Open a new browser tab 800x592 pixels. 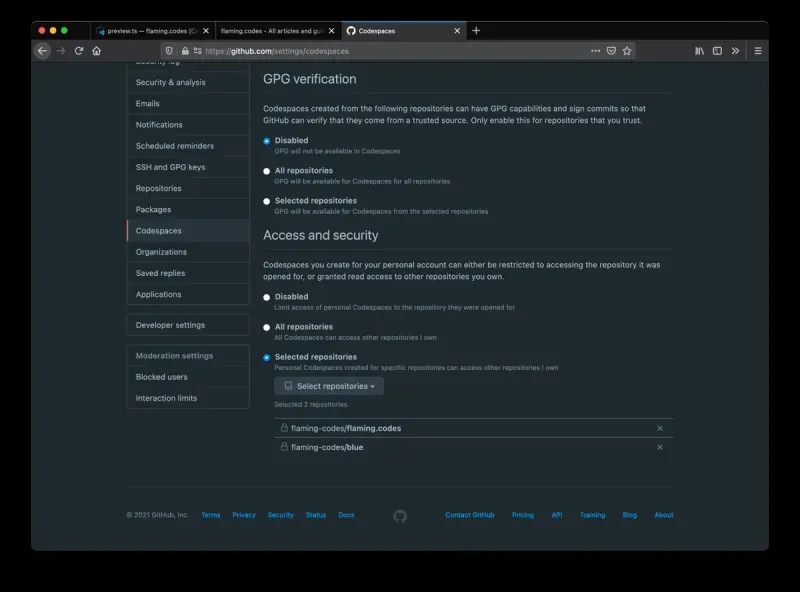point(476,31)
